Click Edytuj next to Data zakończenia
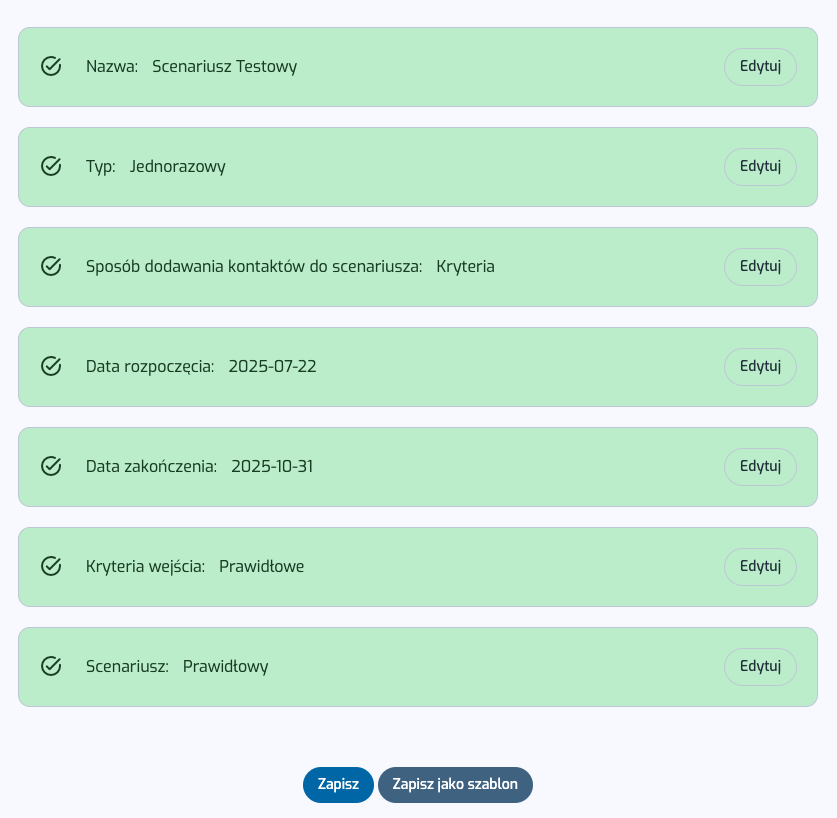 (x=760, y=466)
